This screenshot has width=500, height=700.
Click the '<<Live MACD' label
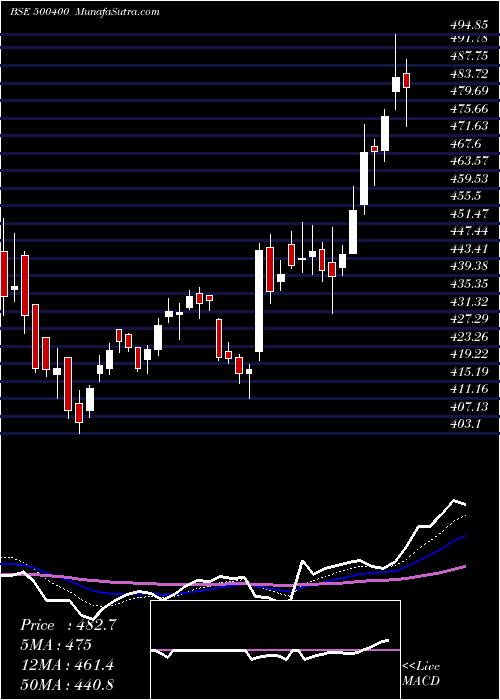[421, 674]
